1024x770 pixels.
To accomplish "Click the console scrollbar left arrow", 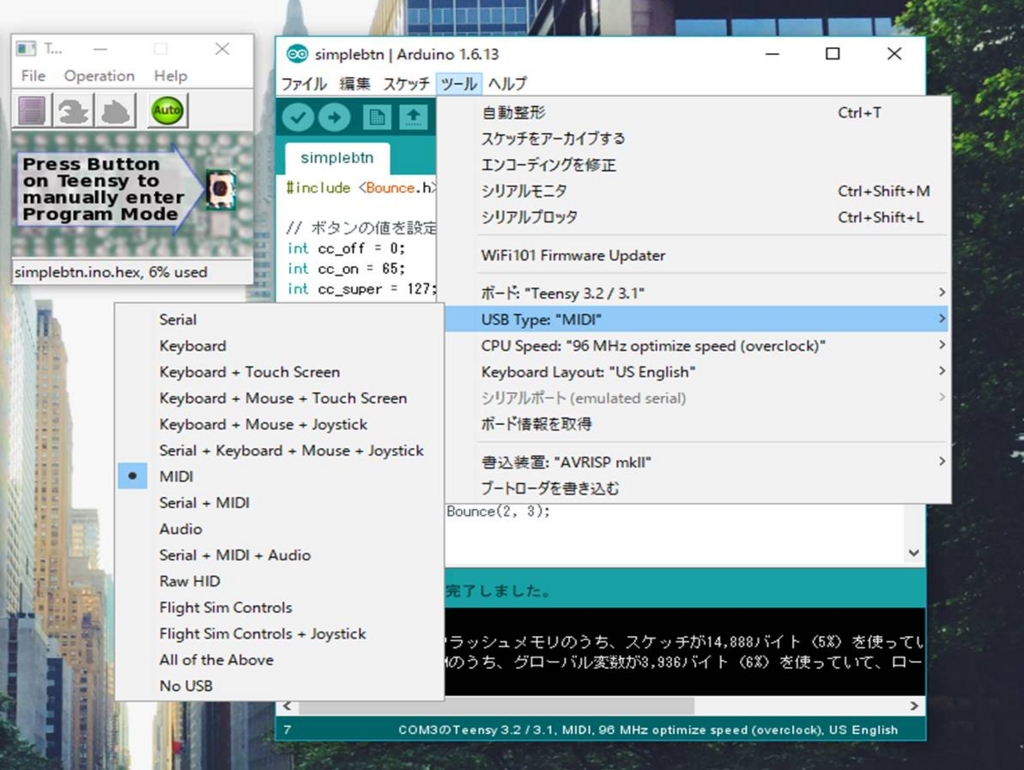I will (x=287, y=706).
